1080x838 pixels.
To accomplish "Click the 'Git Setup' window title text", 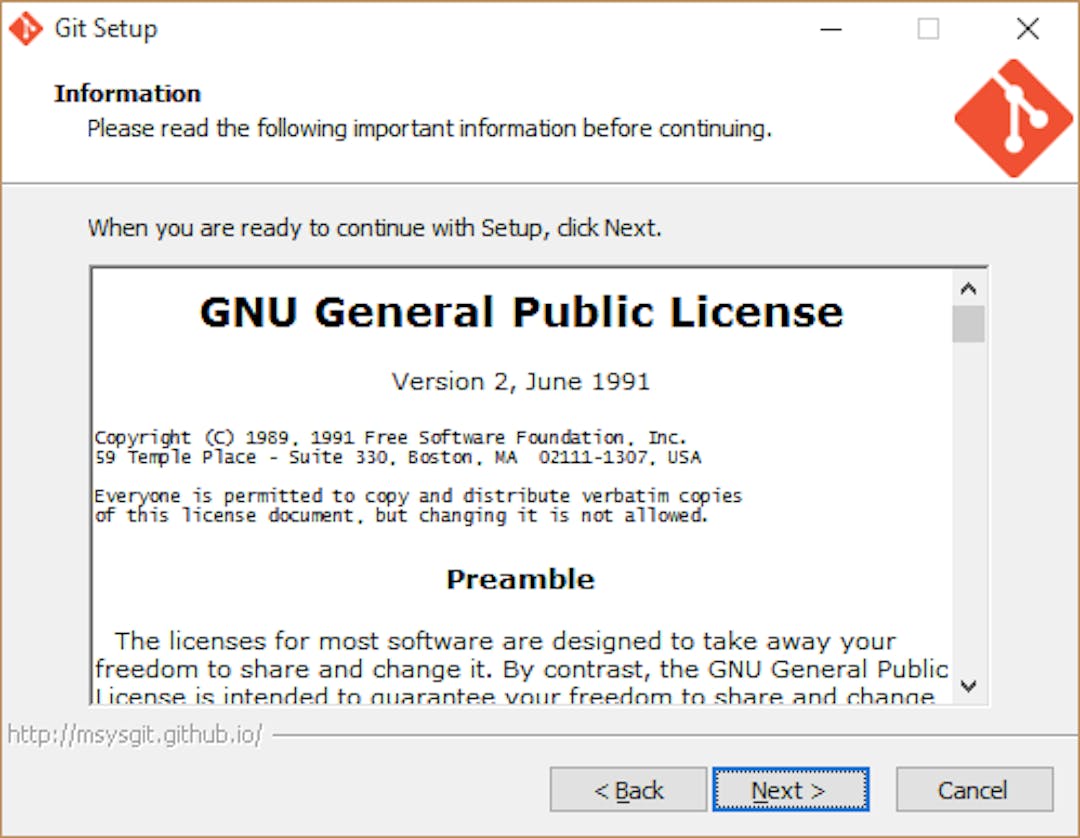I will pos(106,28).
